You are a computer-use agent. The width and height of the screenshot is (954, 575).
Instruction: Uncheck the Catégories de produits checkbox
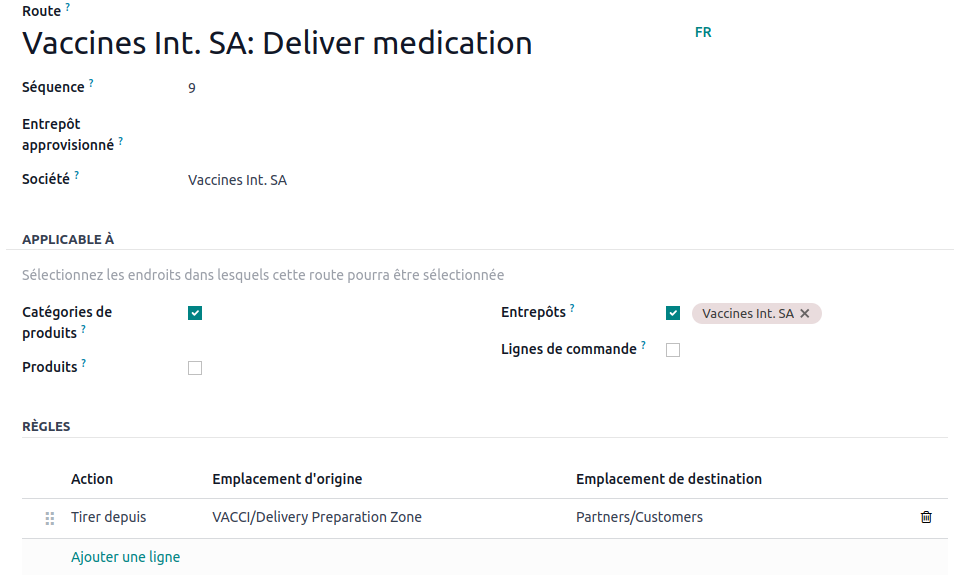[195, 313]
